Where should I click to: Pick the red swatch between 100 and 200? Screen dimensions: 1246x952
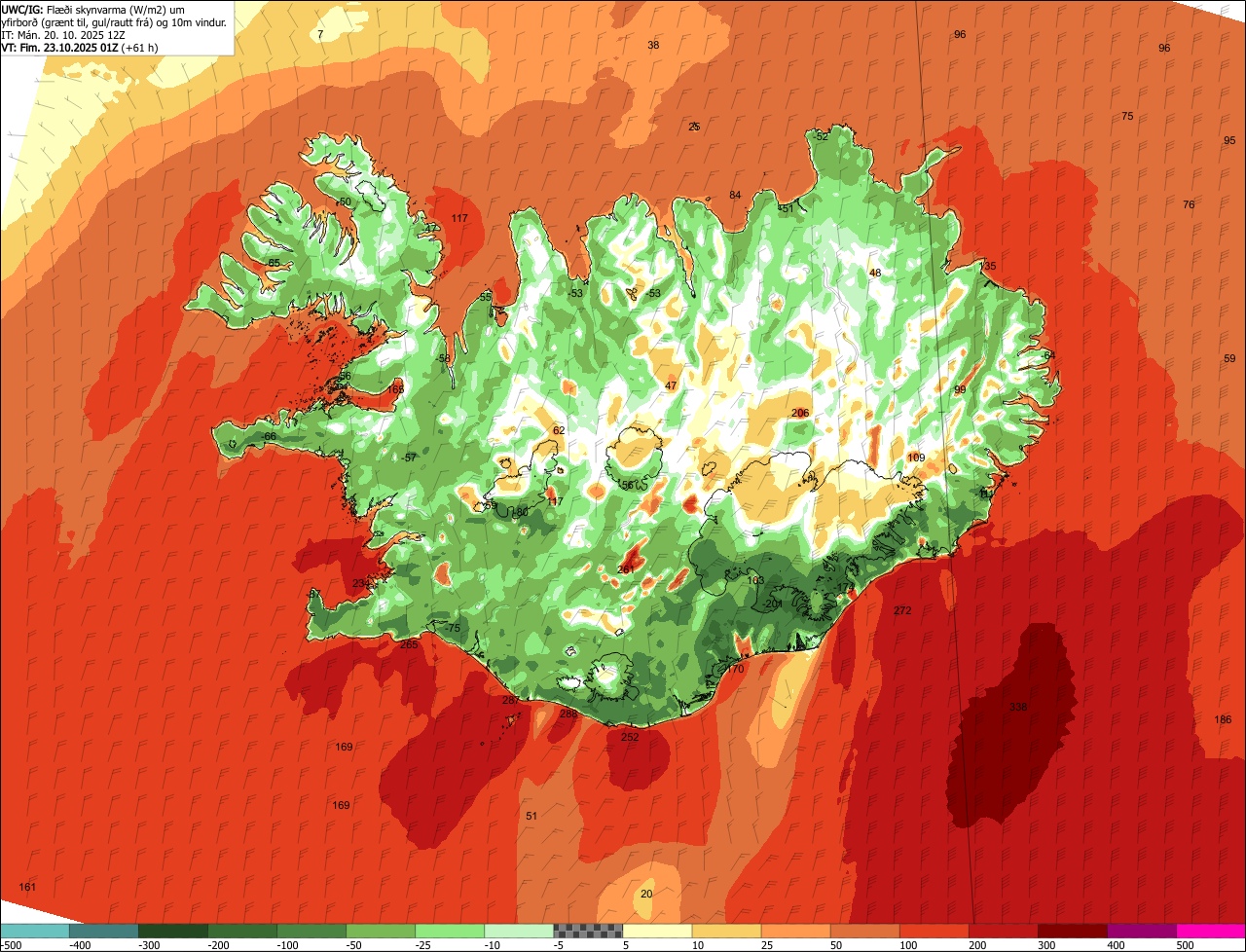point(934,931)
